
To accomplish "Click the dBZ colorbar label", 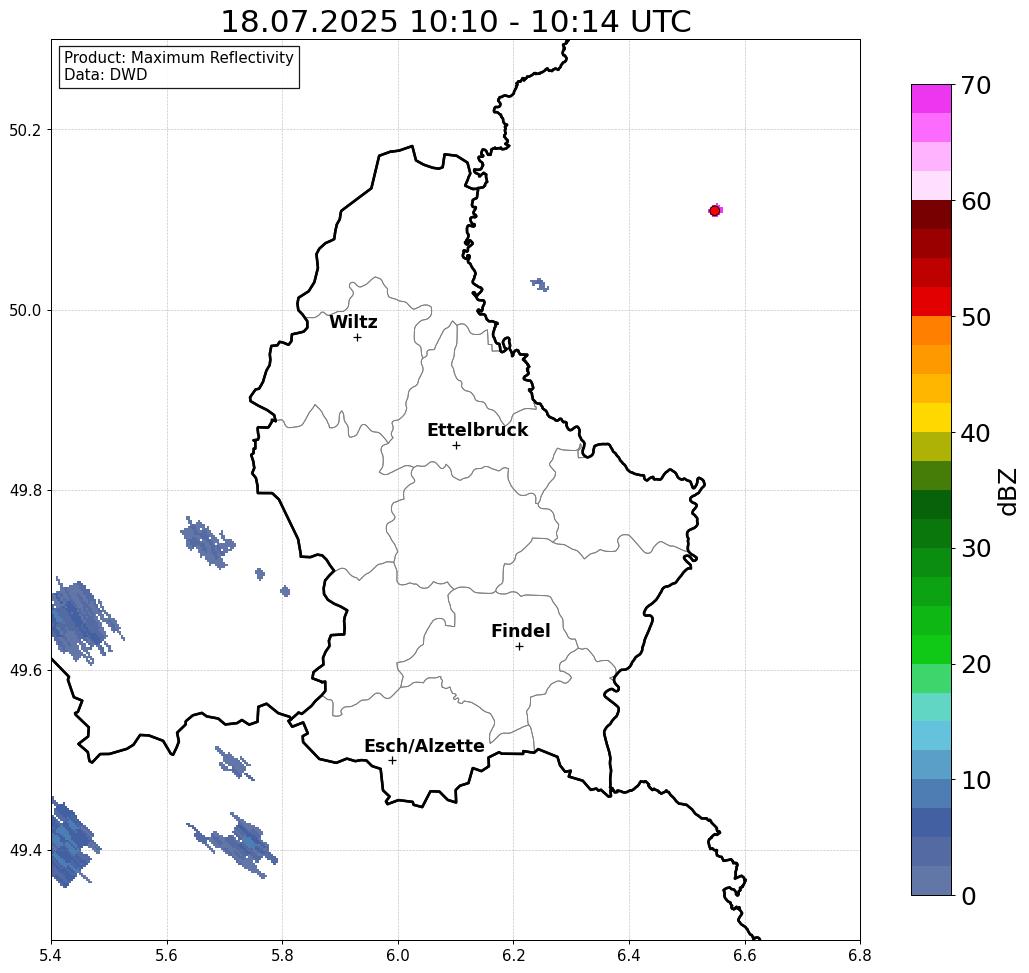I will [x=1007, y=491].
